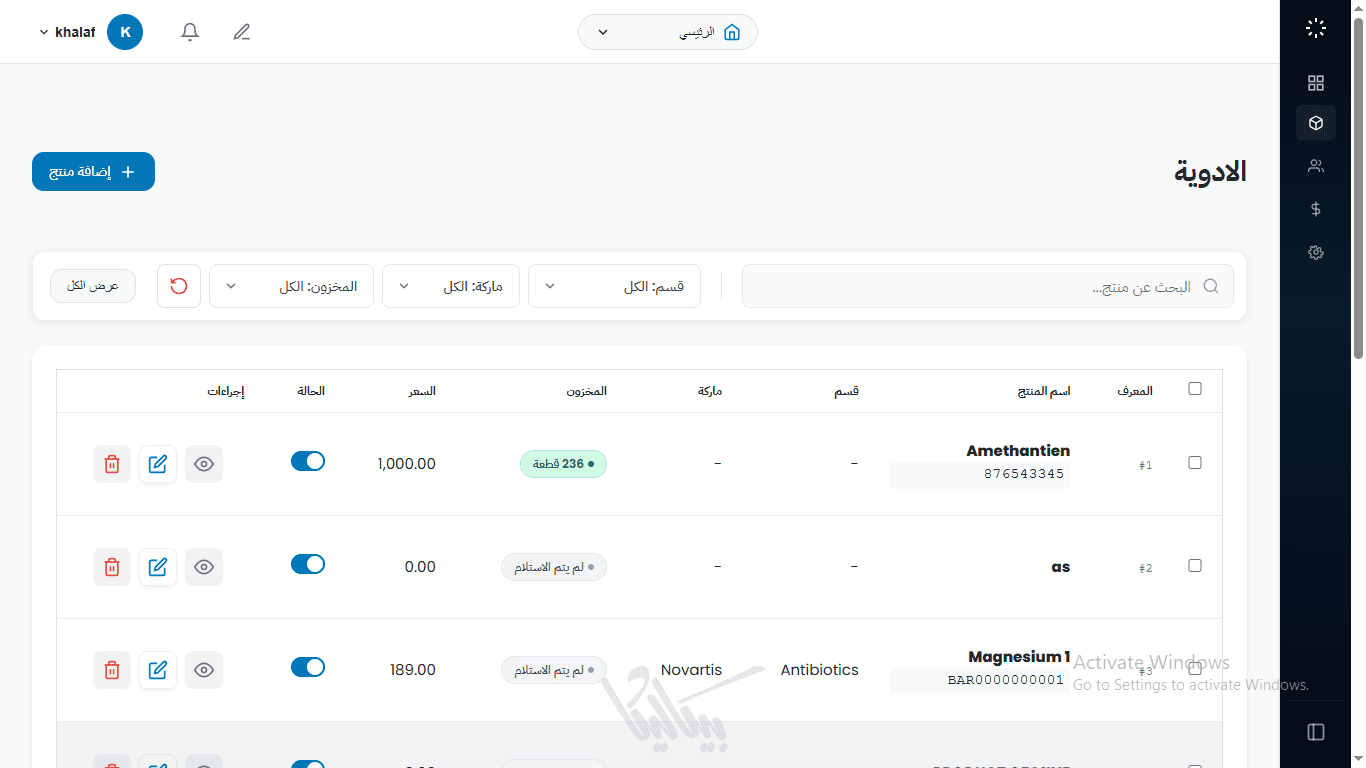This screenshot has height=768, width=1366.
Task: Click the red reset filters icon
Action: tap(179, 286)
